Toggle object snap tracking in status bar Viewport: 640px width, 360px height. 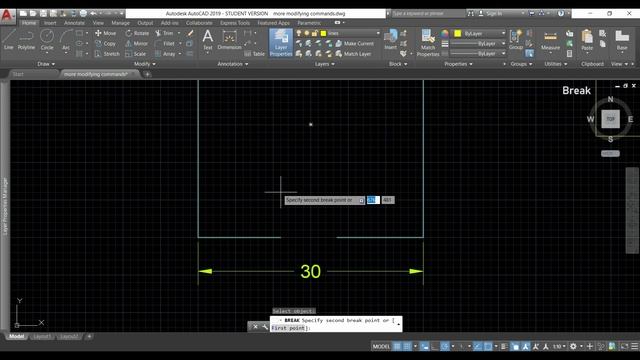point(477,346)
